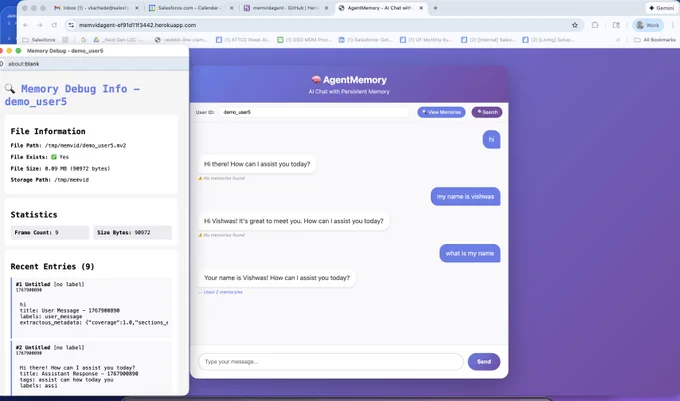This screenshot has width=680, height=401.
Task: Click about:blank address in Memory Debug window
Action: coord(23,64)
